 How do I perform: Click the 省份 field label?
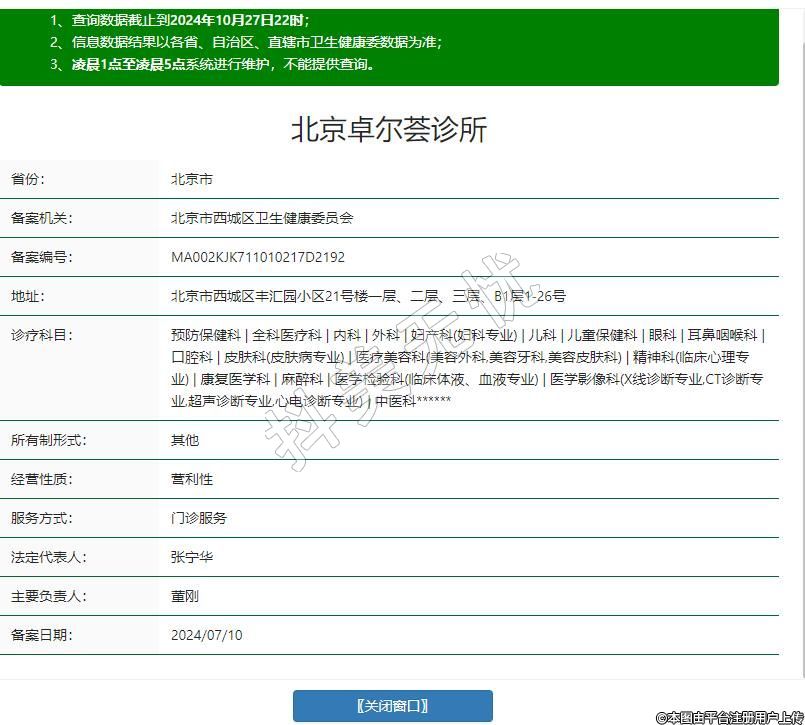pos(28,179)
